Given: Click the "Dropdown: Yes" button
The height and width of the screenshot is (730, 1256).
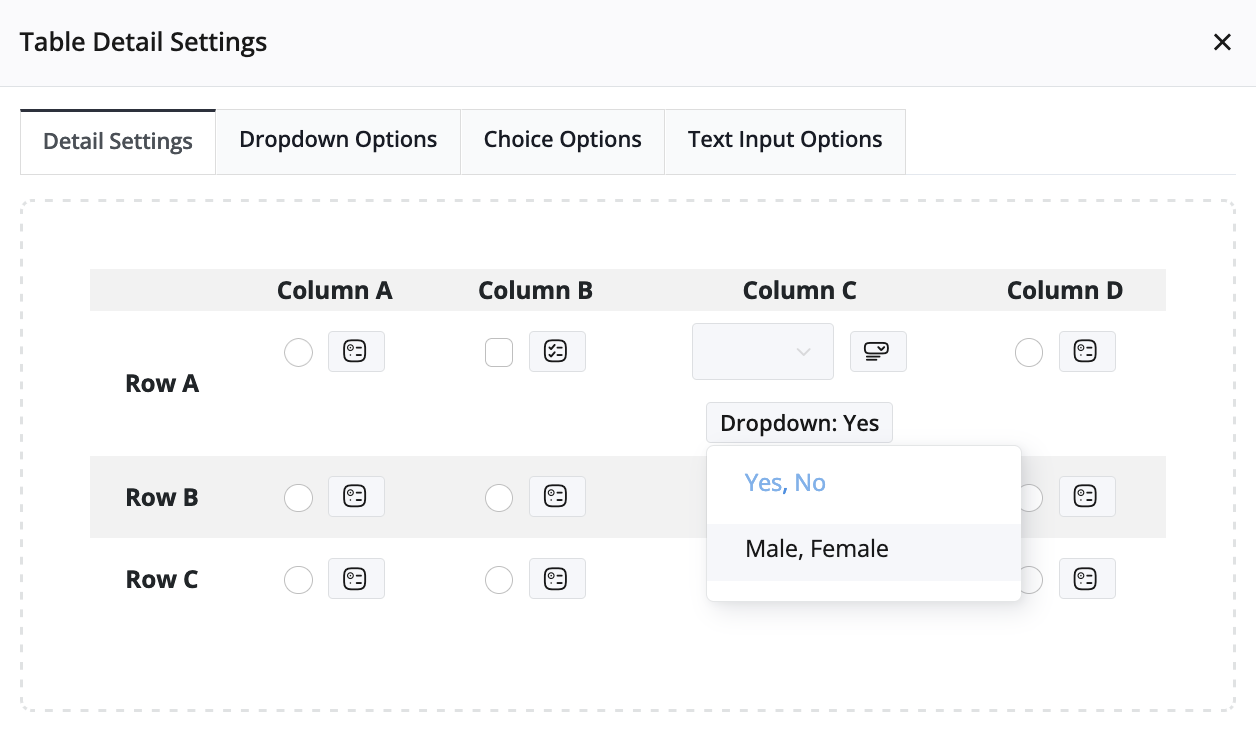Looking at the screenshot, I should point(799,423).
